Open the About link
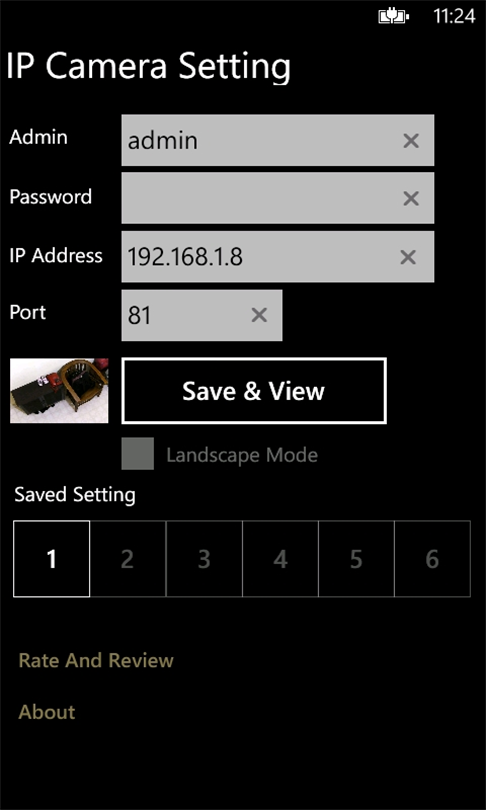Viewport: 486px width, 810px height. point(47,712)
